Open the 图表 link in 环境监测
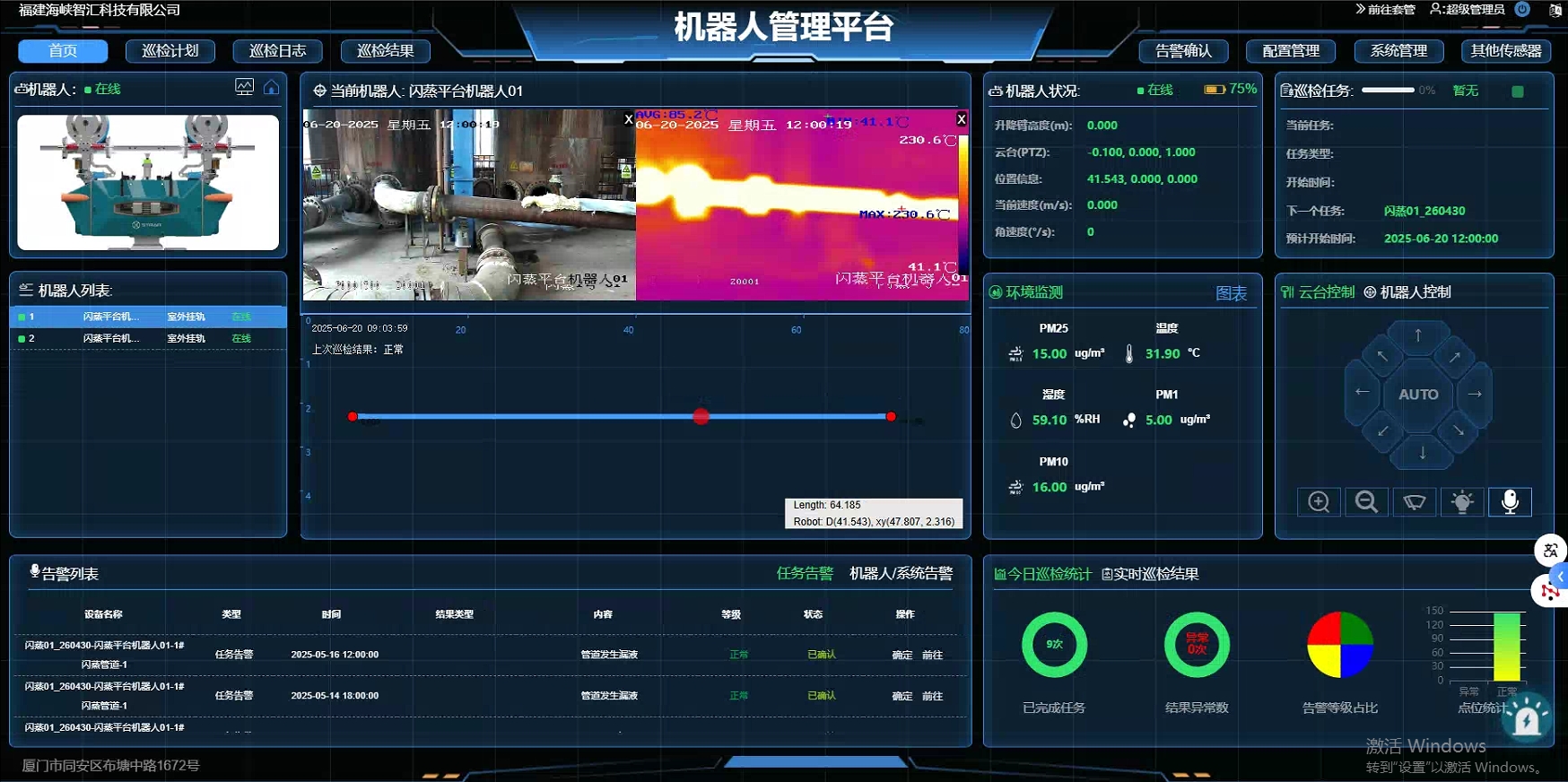This screenshot has width=1568, height=782. 1231,293
